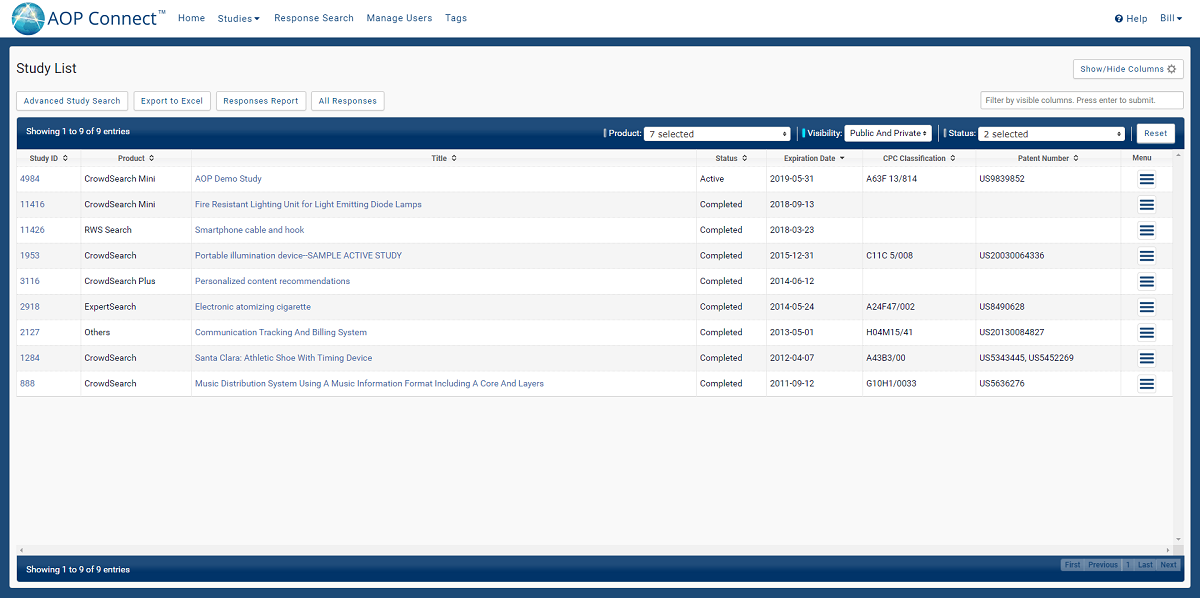Open row menu for Smartphone cable and hook
Image resolution: width=1200 pixels, height=598 pixels.
tap(1146, 230)
